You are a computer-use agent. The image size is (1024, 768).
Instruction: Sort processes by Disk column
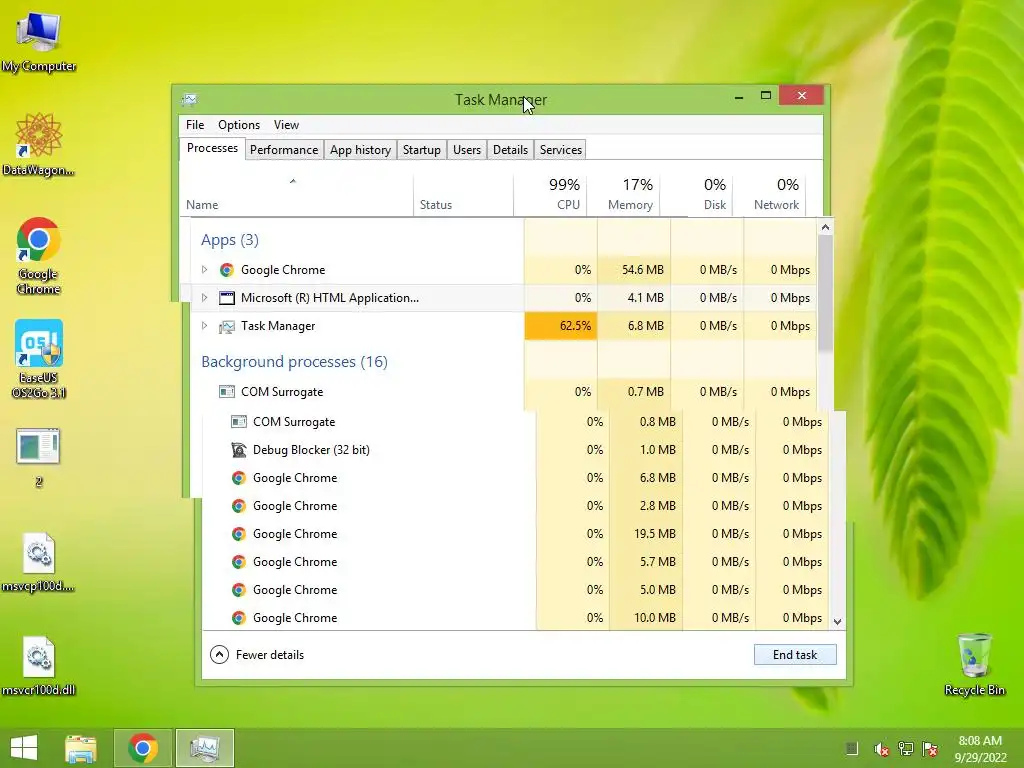[x=697, y=195]
